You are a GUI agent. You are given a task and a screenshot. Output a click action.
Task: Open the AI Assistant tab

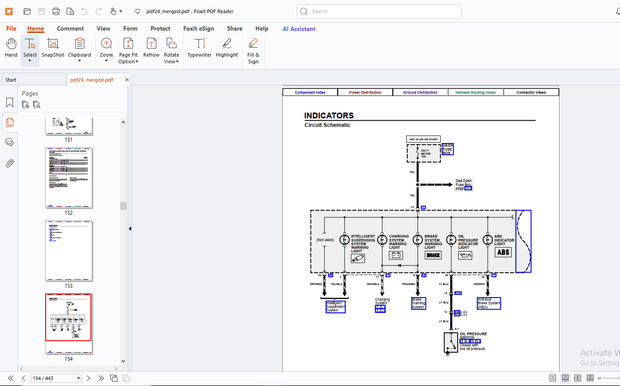[299, 29]
